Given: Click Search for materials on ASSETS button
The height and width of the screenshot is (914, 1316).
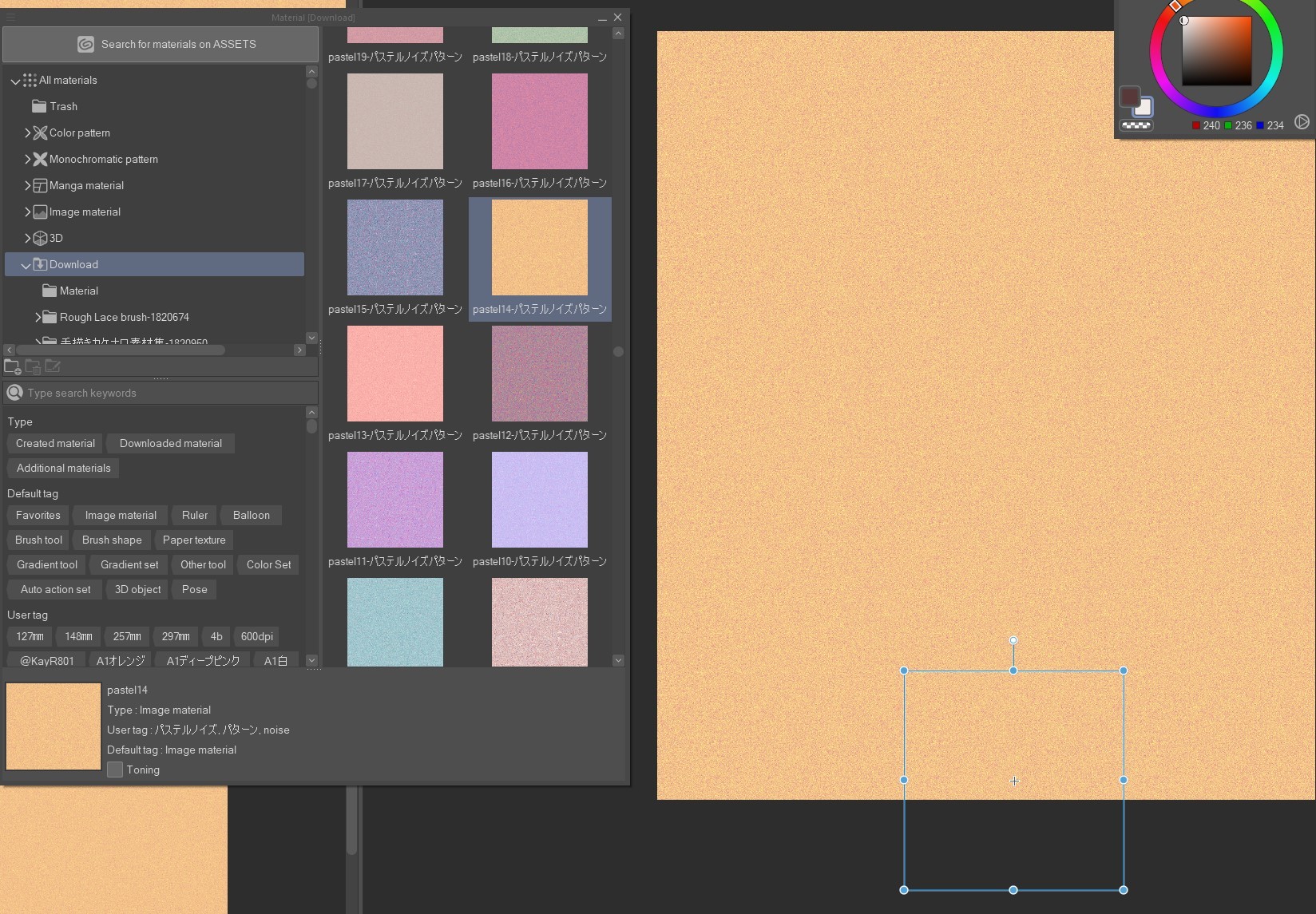Looking at the screenshot, I should click(x=161, y=45).
